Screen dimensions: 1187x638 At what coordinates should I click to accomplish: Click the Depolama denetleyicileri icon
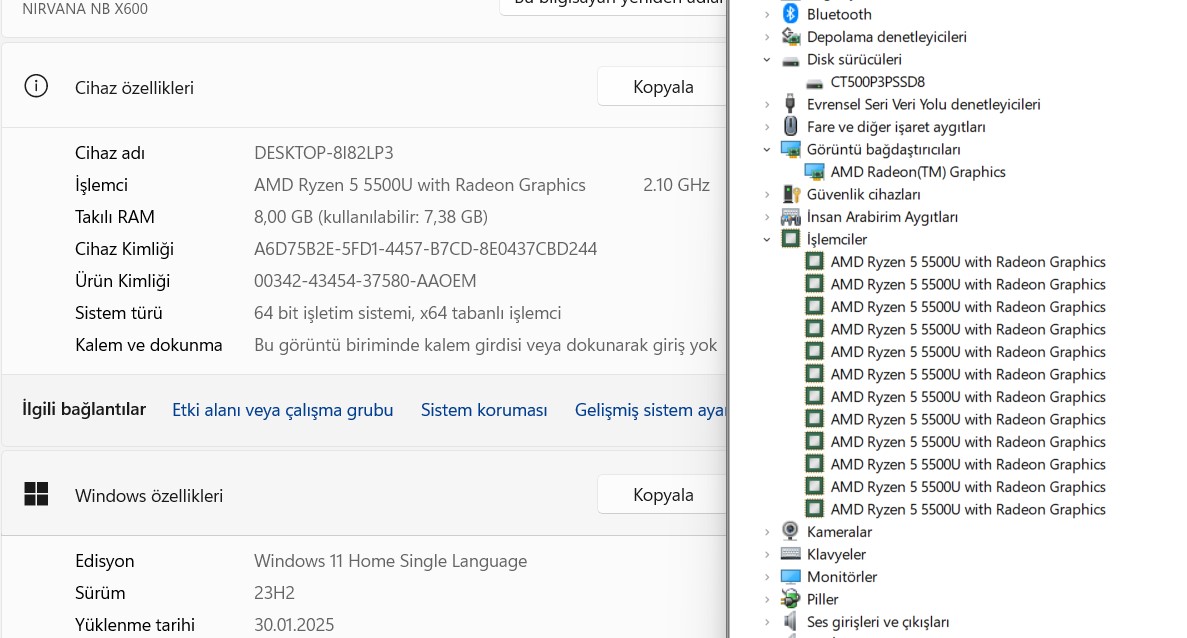[790, 36]
